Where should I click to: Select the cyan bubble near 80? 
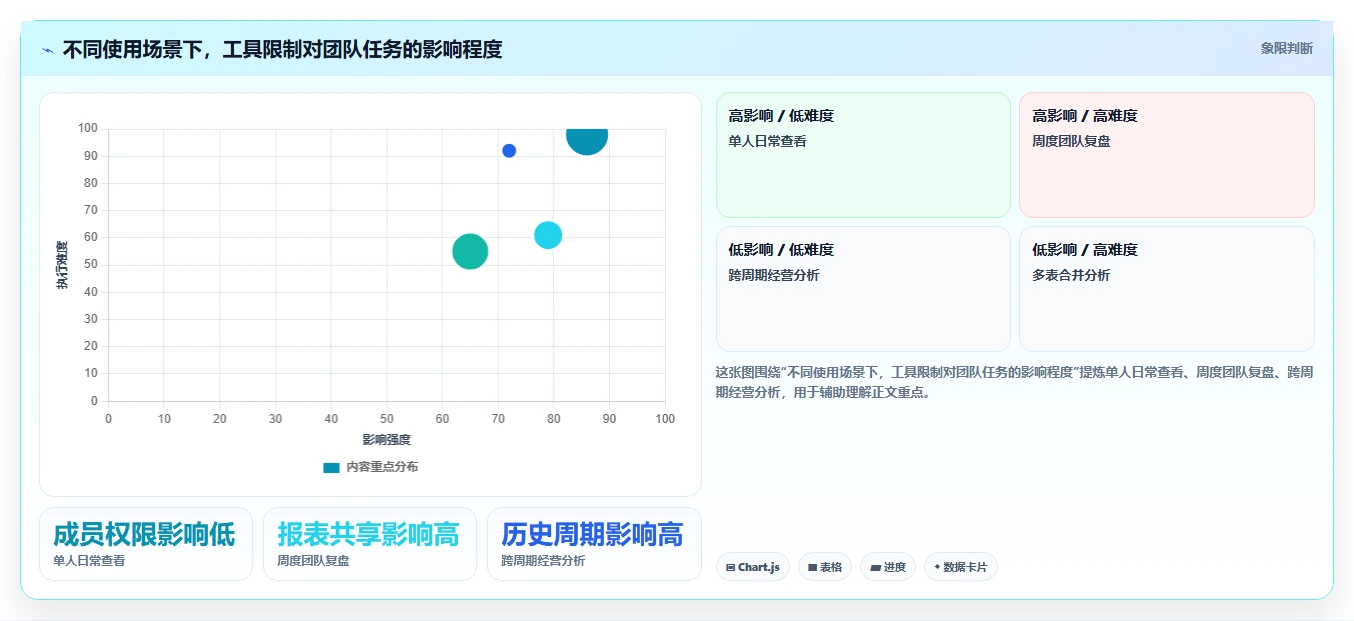click(548, 235)
